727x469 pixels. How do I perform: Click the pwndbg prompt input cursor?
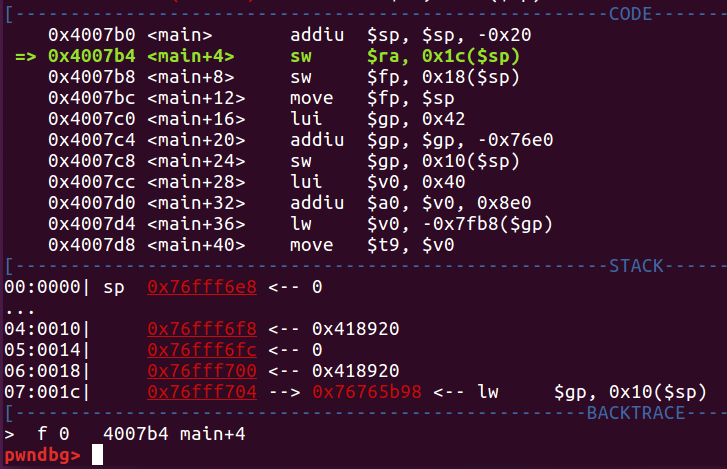point(97,455)
